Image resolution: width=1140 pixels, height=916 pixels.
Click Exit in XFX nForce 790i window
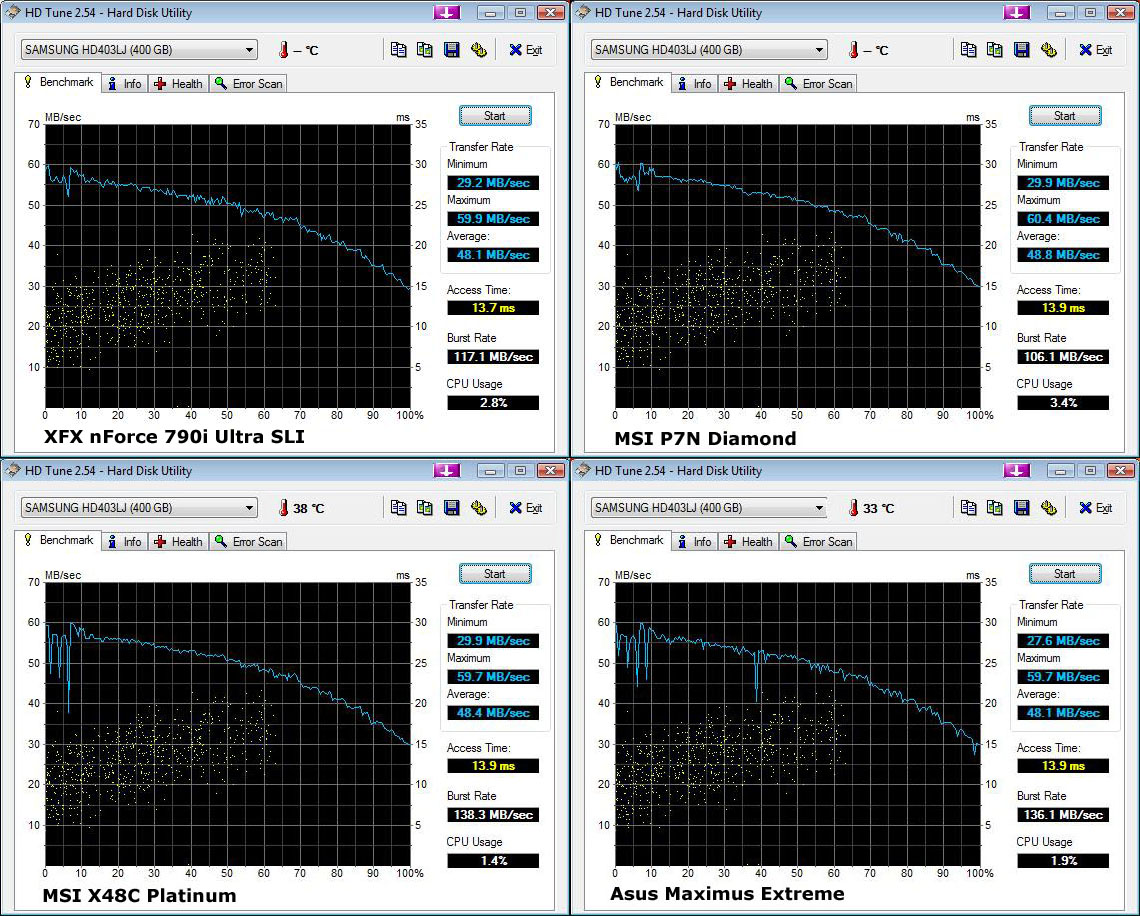point(526,49)
